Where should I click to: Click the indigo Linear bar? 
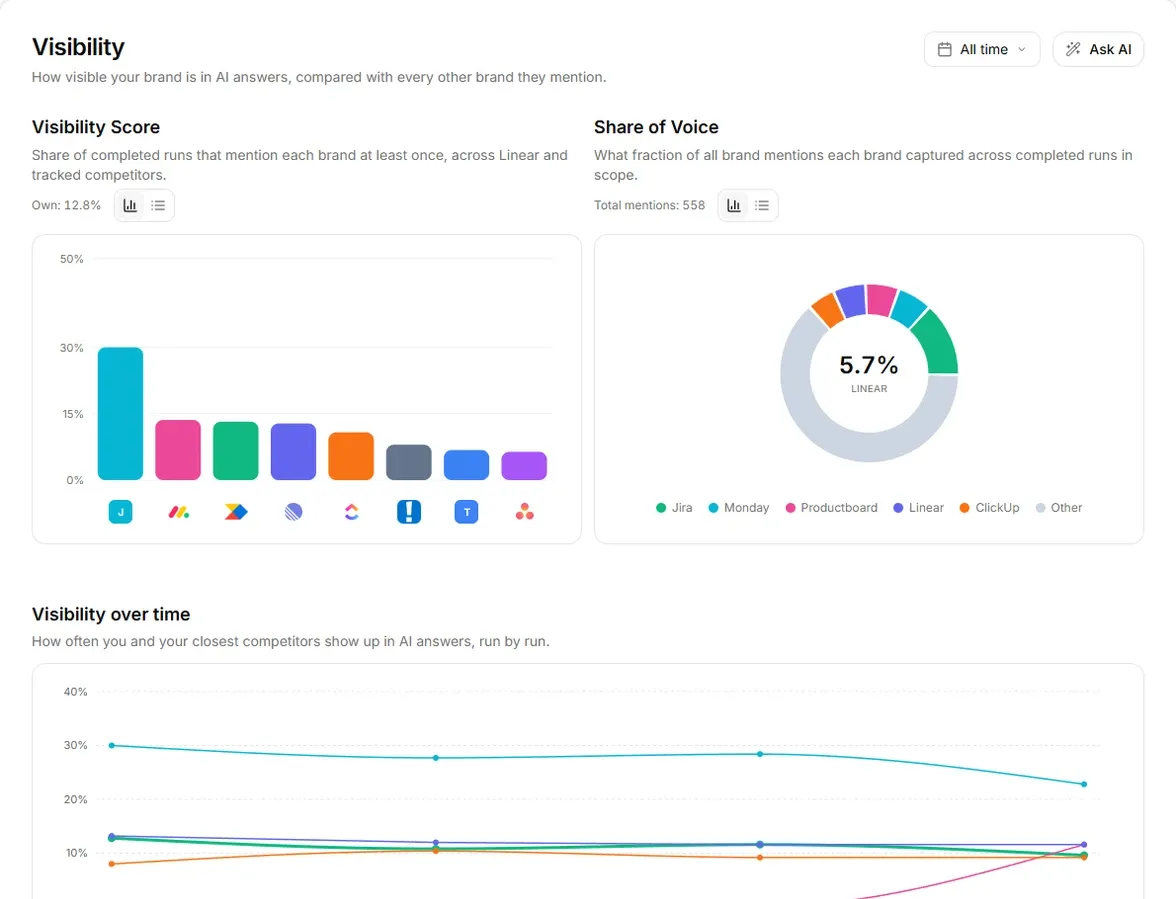(x=293, y=451)
